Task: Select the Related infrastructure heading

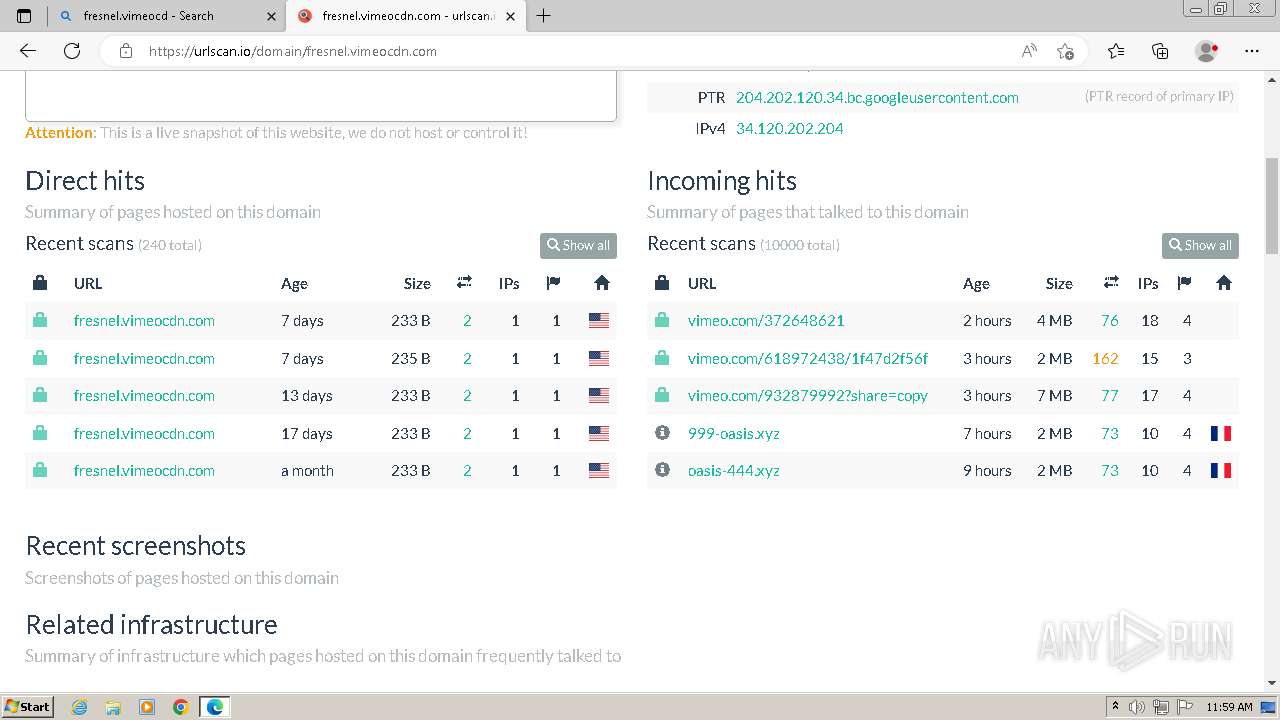Action: pyautogui.click(x=151, y=625)
